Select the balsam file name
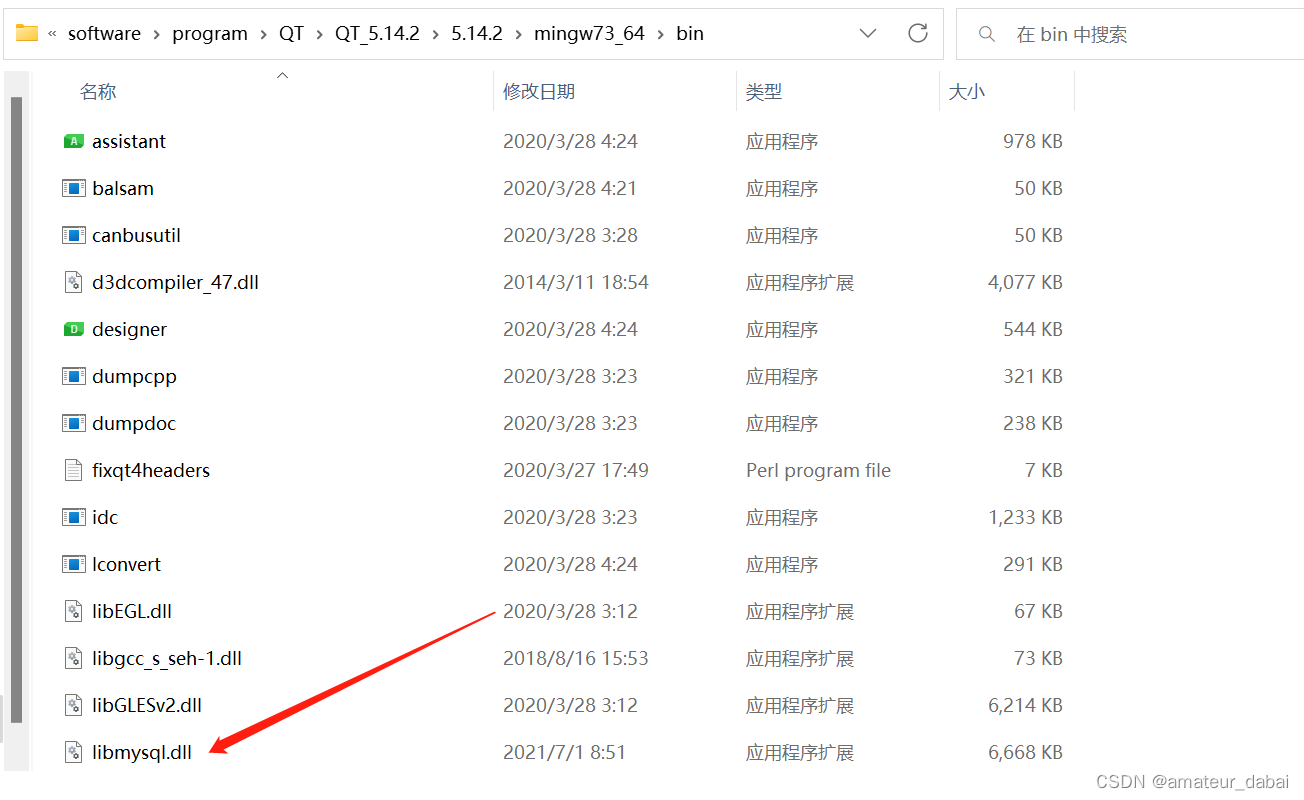 coord(123,188)
